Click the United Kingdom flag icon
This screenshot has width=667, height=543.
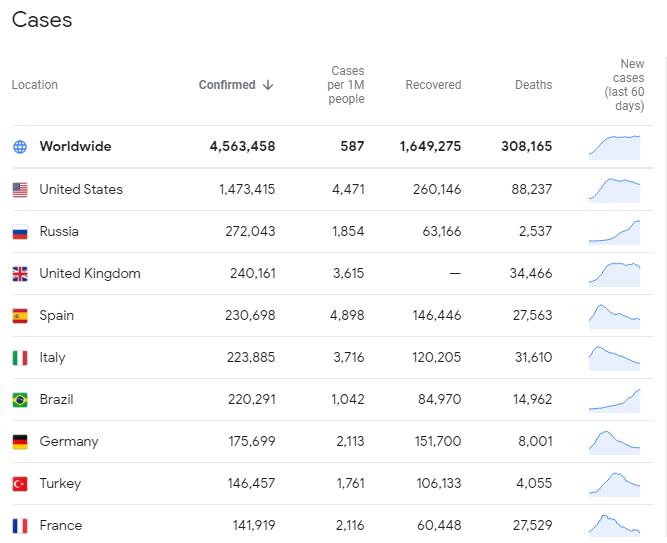[20, 274]
